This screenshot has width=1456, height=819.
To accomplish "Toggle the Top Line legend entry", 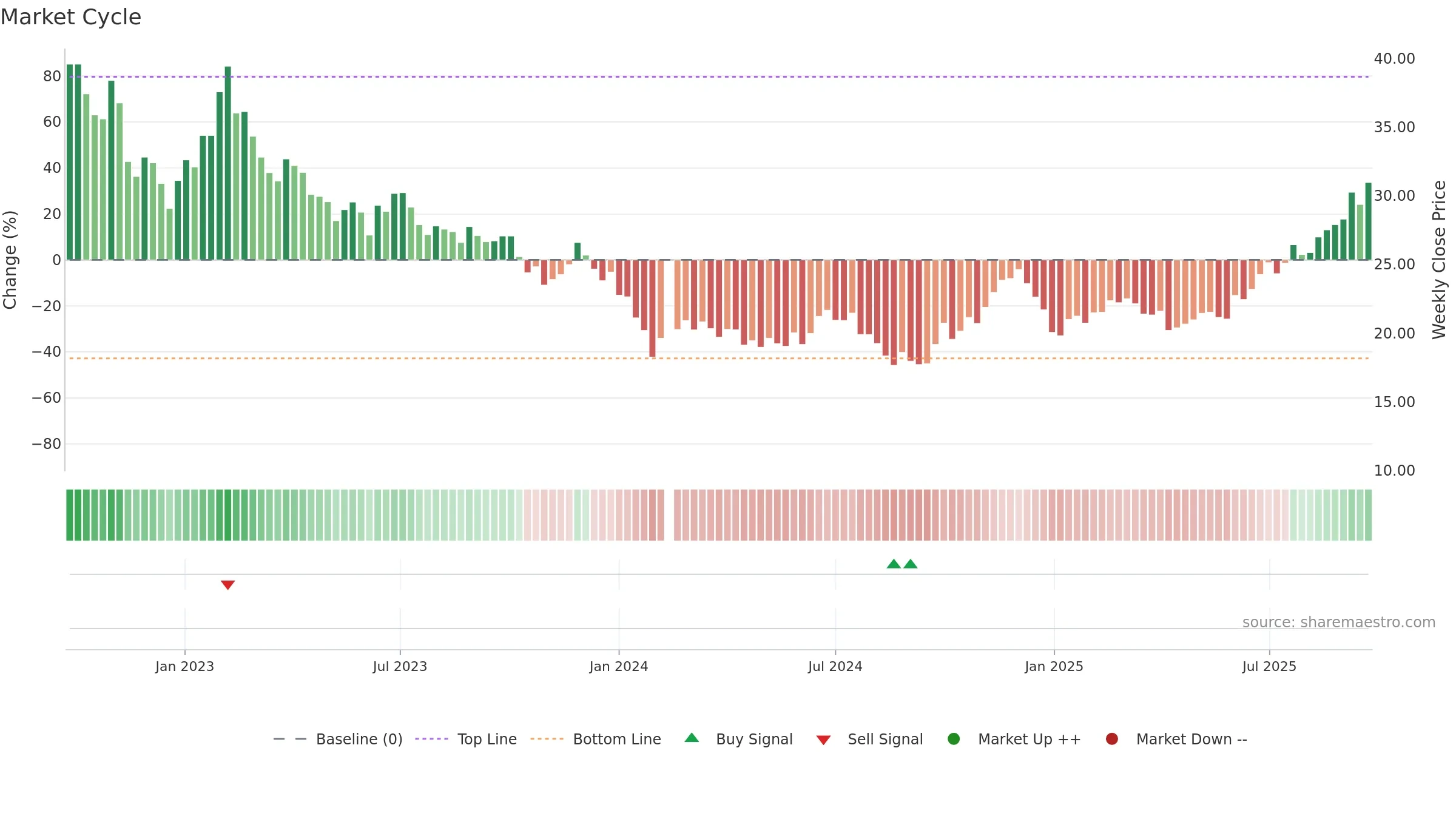I will coord(466,739).
